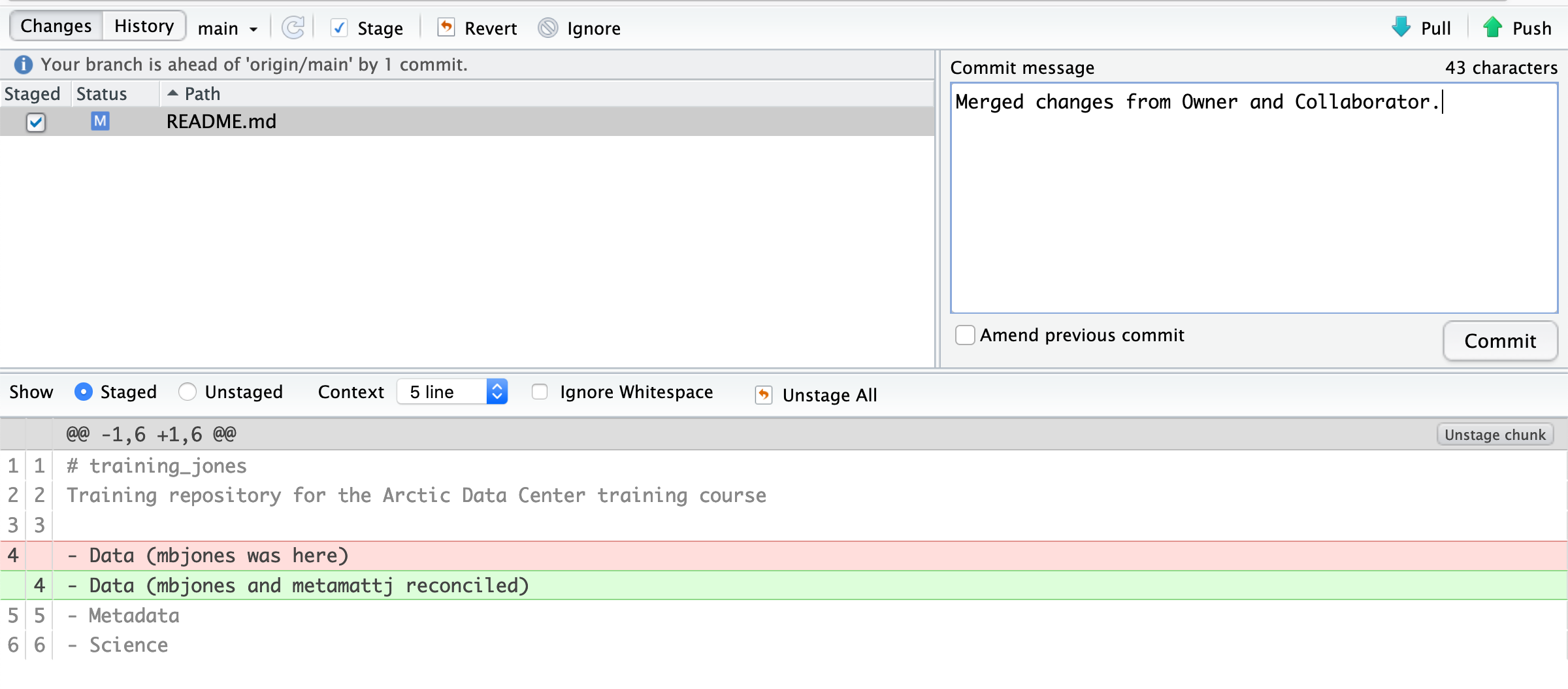Click the Unstage chunk button
Viewport: 1568px width, 689px height.
tap(1495, 435)
